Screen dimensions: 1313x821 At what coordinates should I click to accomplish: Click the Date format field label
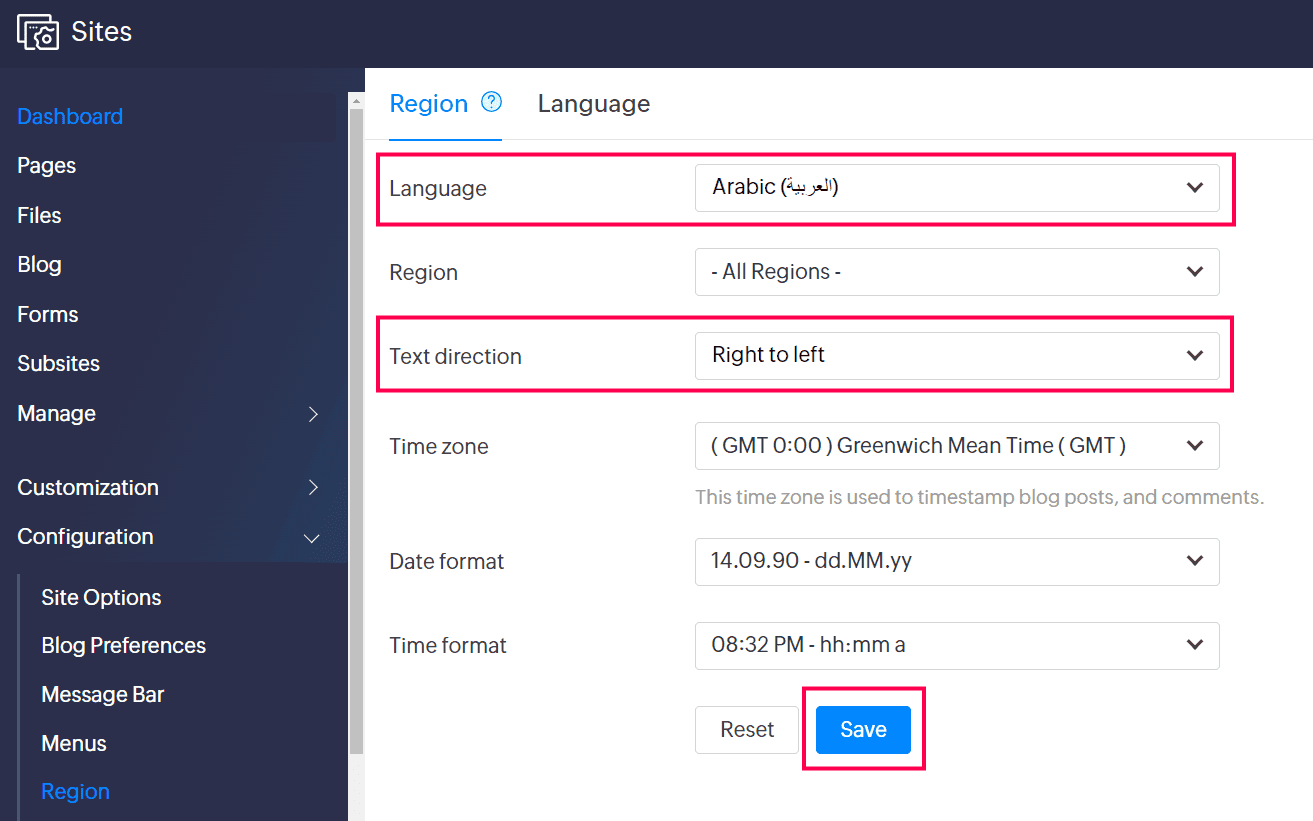[447, 562]
